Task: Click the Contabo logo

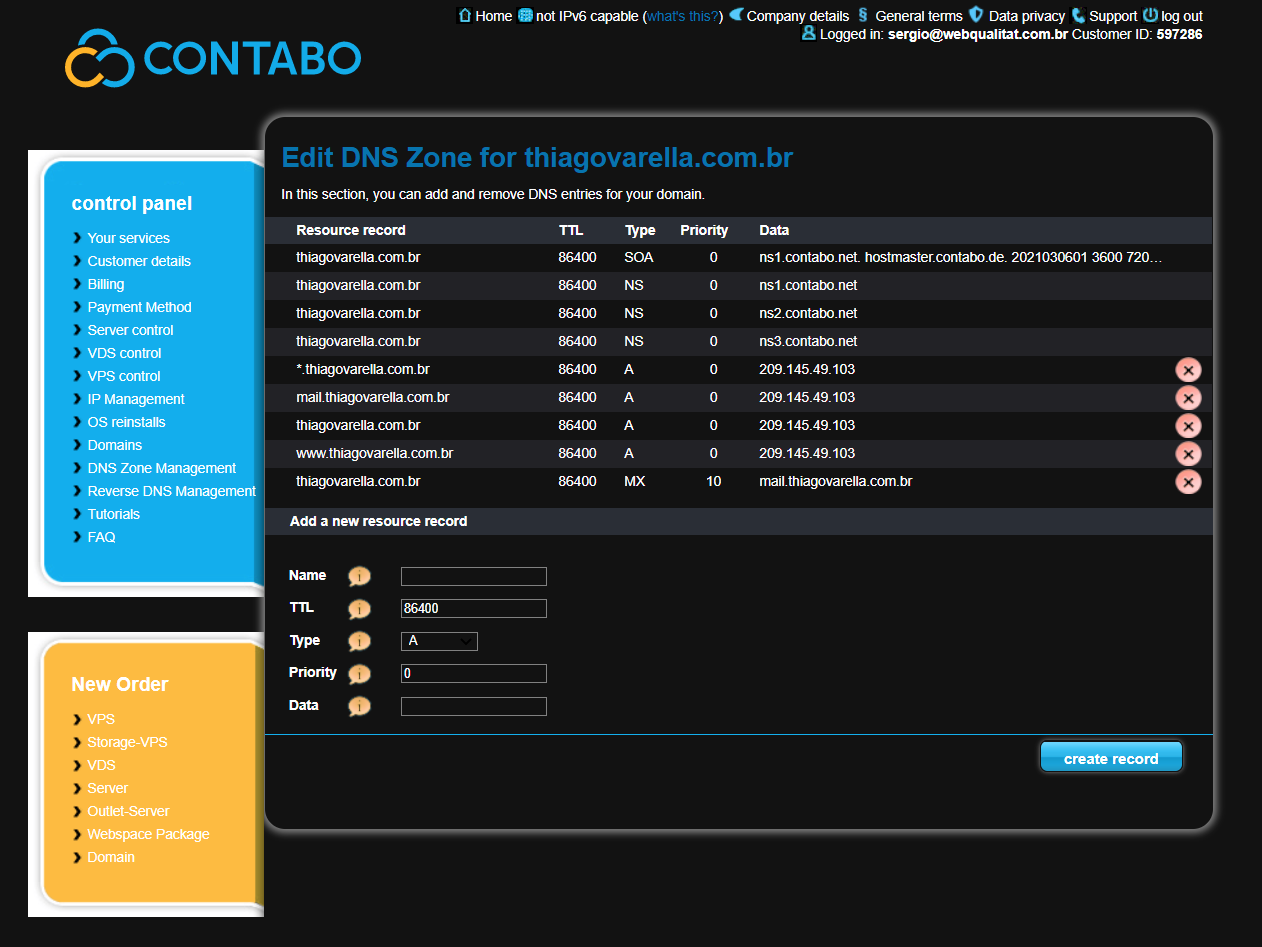Action: [x=213, y=58]
